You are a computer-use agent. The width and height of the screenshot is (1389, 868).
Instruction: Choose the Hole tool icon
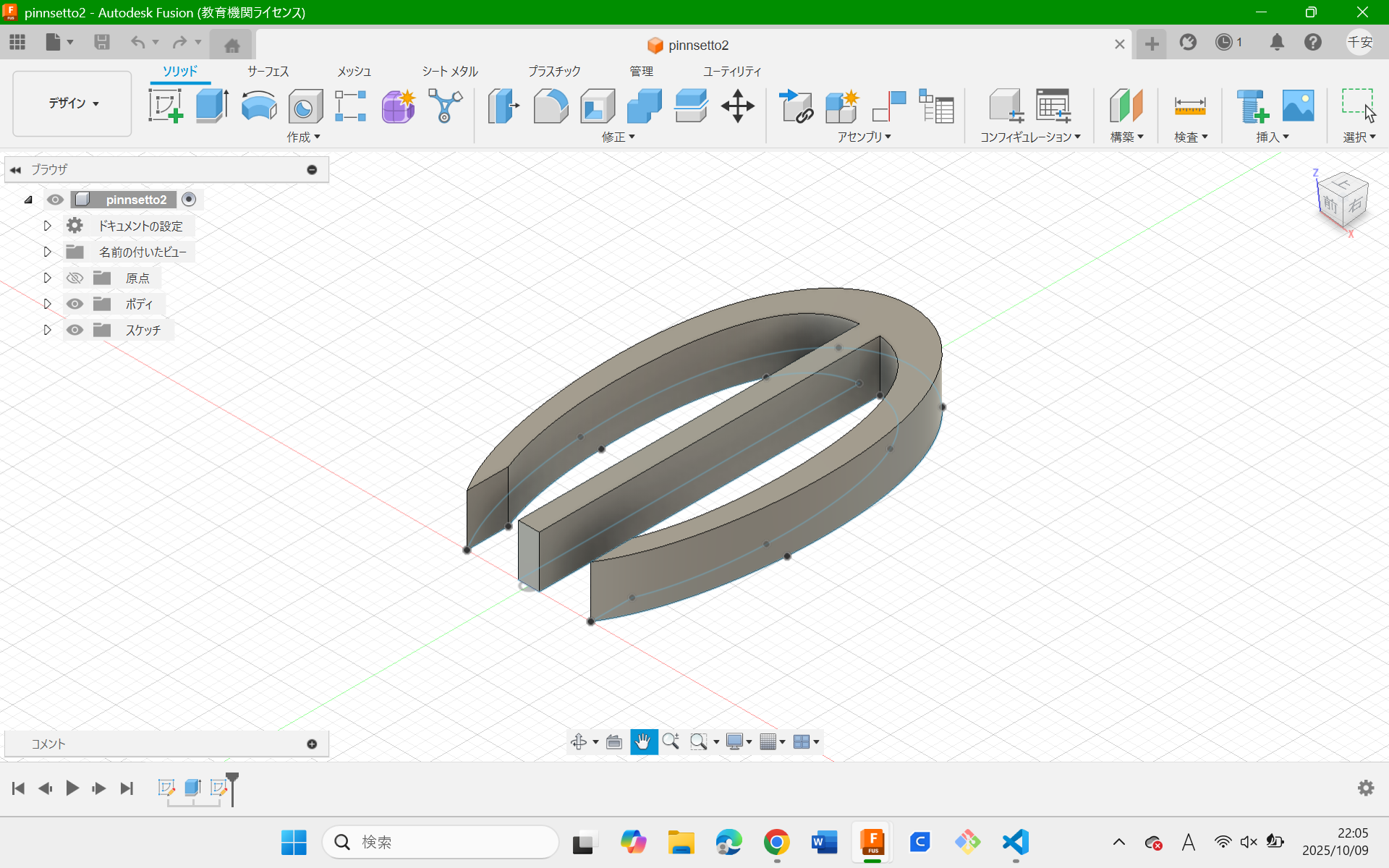click(305, 106)
